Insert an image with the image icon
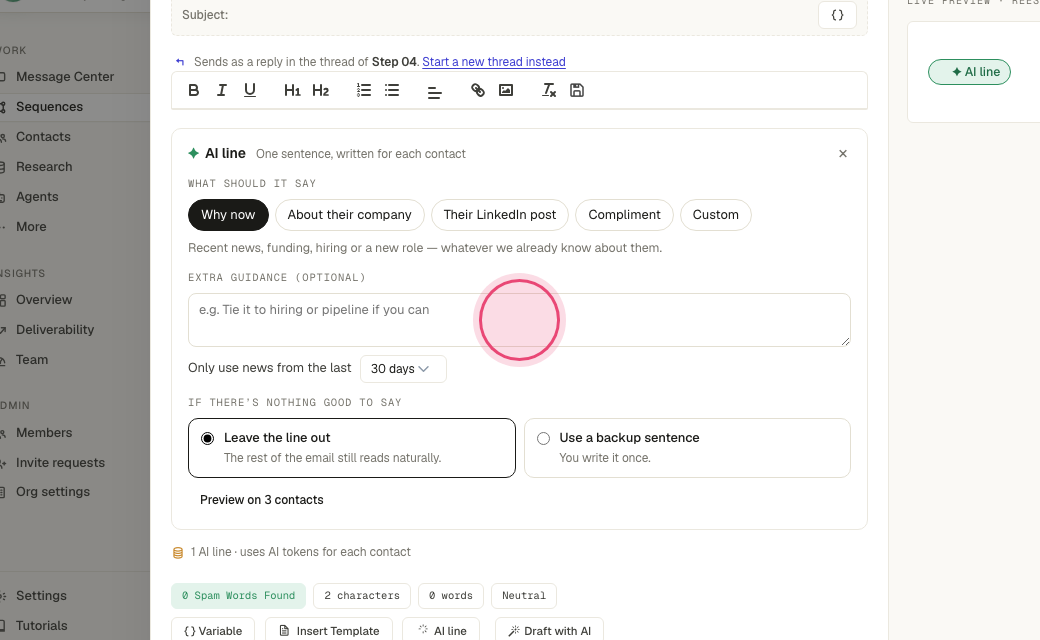 pos(506,90)
